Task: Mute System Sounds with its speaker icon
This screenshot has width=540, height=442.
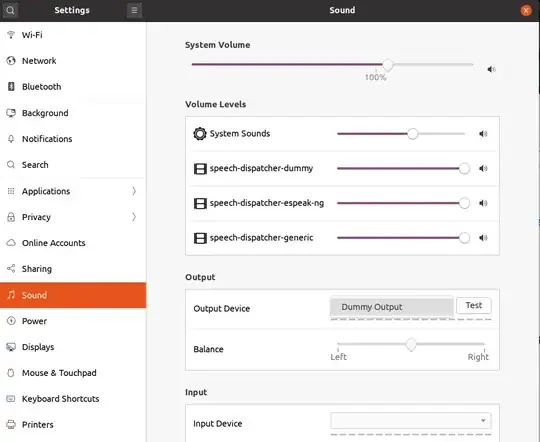Action: pos(483,134)
